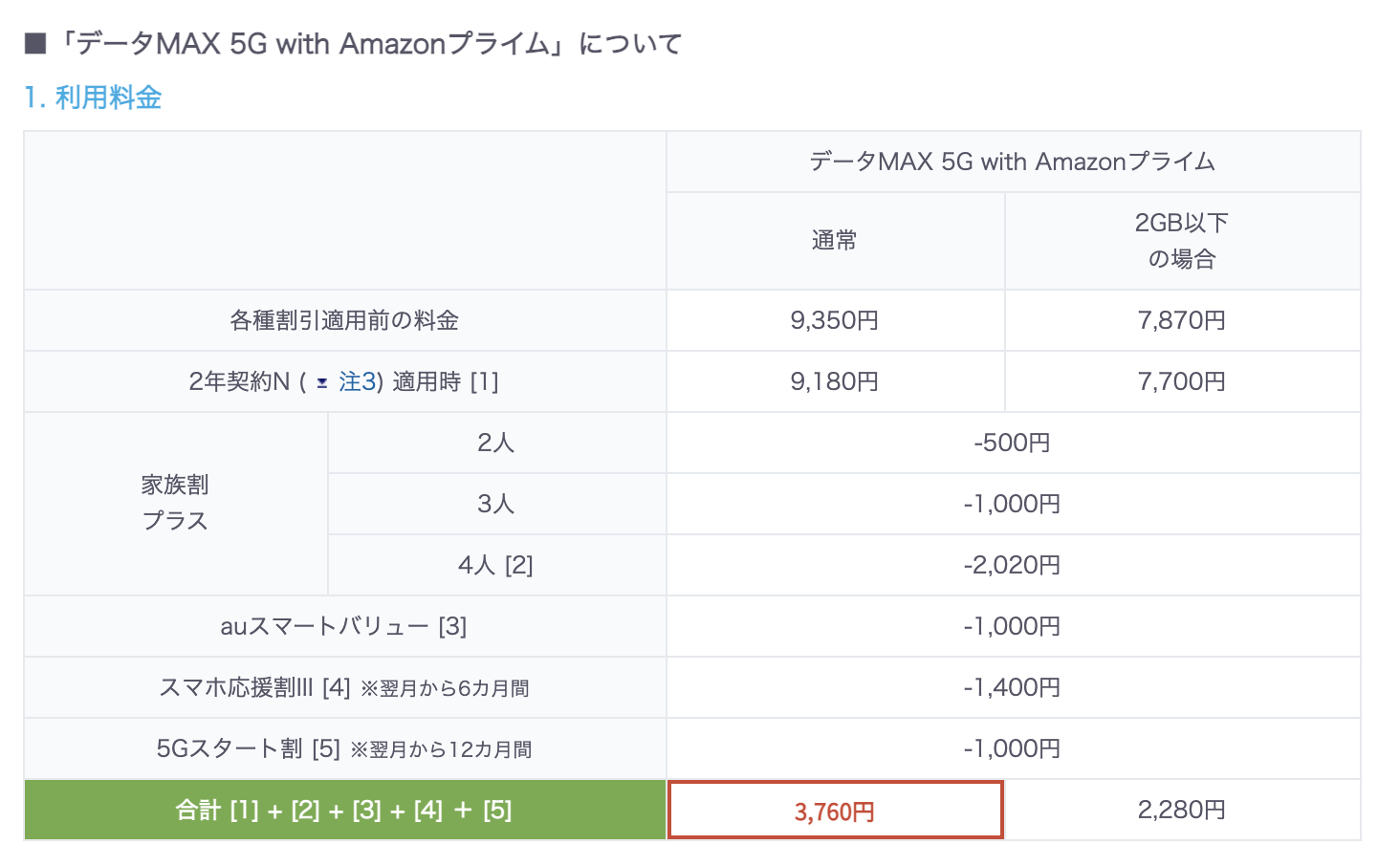Screen dimensions: 1400x866
Task: Click the -2,020円 discount cell
Action: [1013, 565]
